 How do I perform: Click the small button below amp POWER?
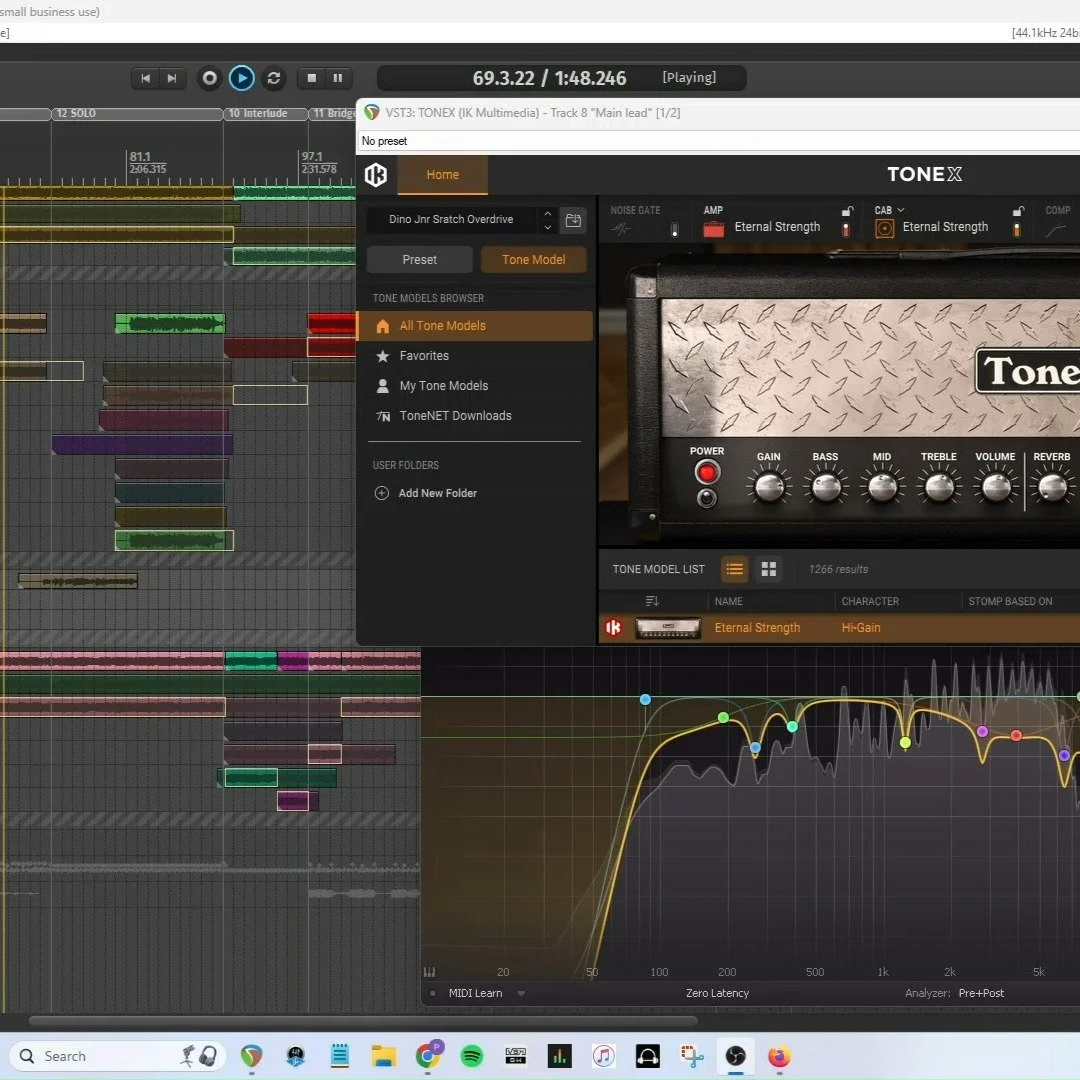[x=707, y=498]
